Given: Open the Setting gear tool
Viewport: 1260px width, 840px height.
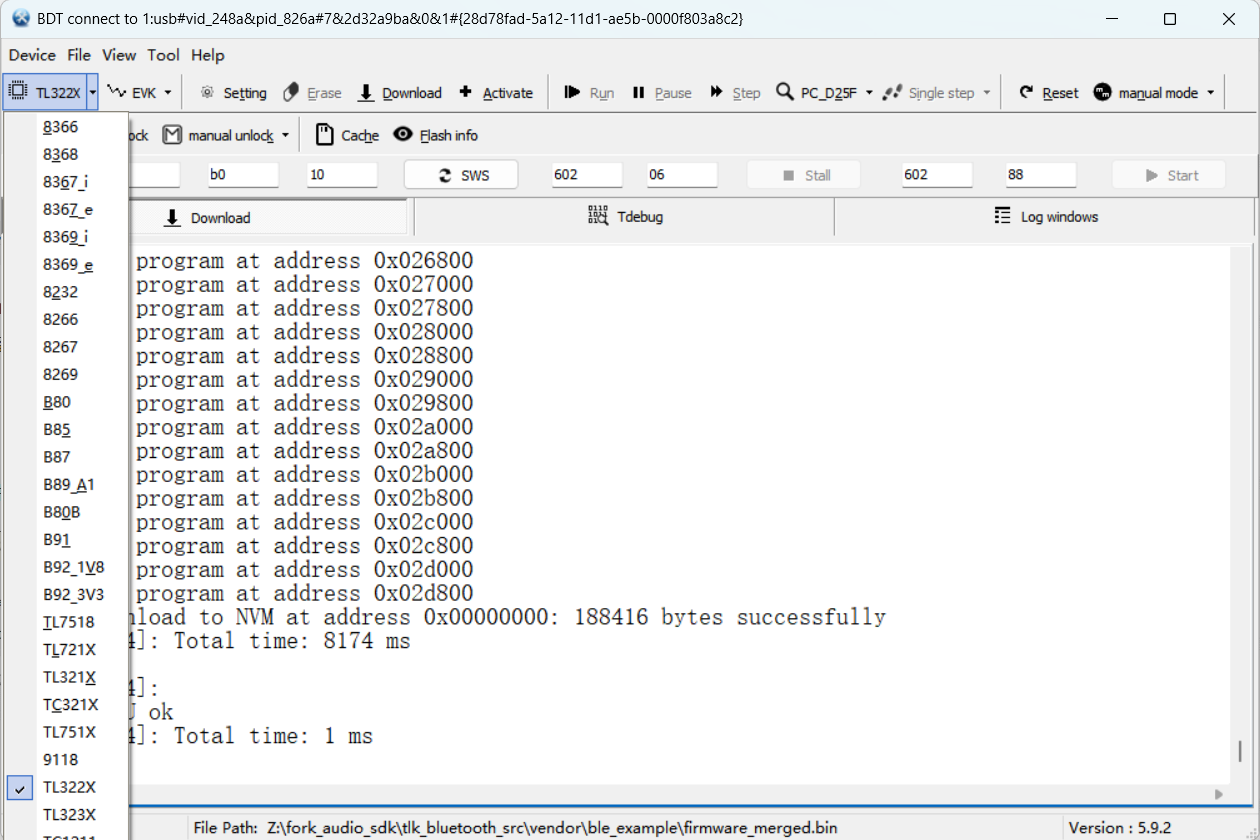Looking at the screenshot, I should (x=233, y=92).
